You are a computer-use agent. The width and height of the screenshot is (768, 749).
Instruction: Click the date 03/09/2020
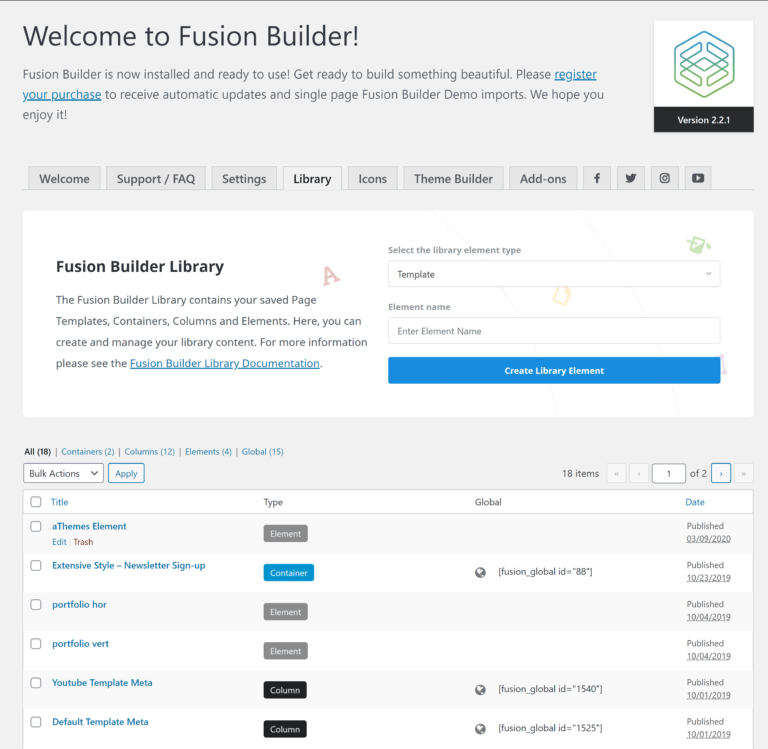(x=708, y=539)
